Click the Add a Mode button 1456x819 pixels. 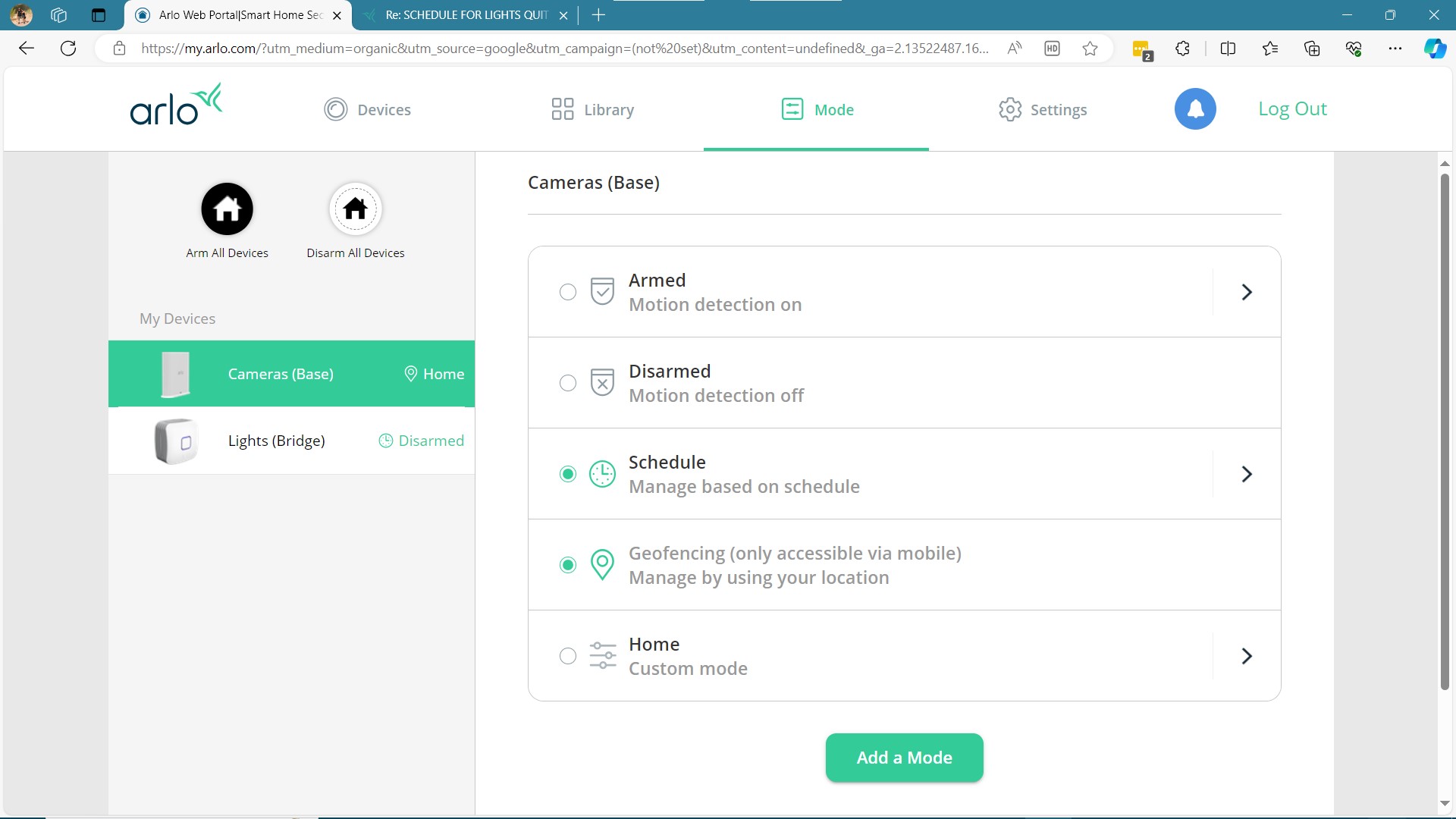tap(904, 758)
